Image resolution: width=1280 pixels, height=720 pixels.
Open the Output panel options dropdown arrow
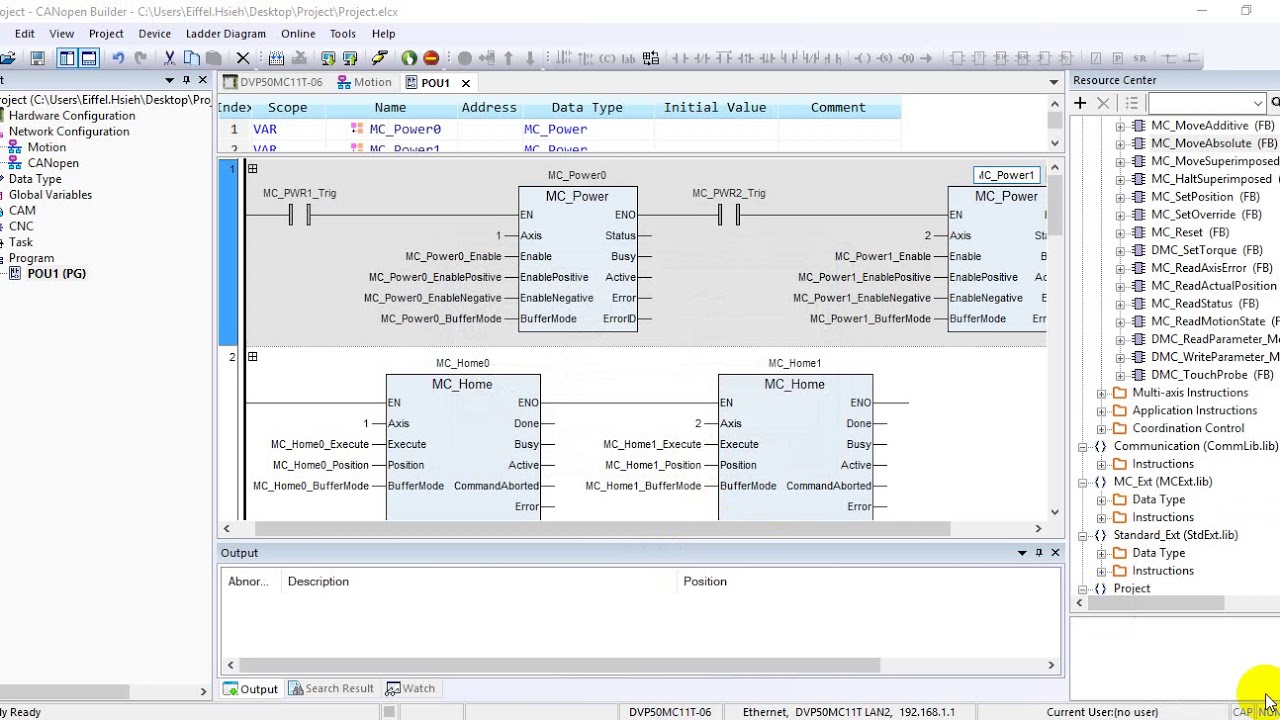[x=1022, y=552]
